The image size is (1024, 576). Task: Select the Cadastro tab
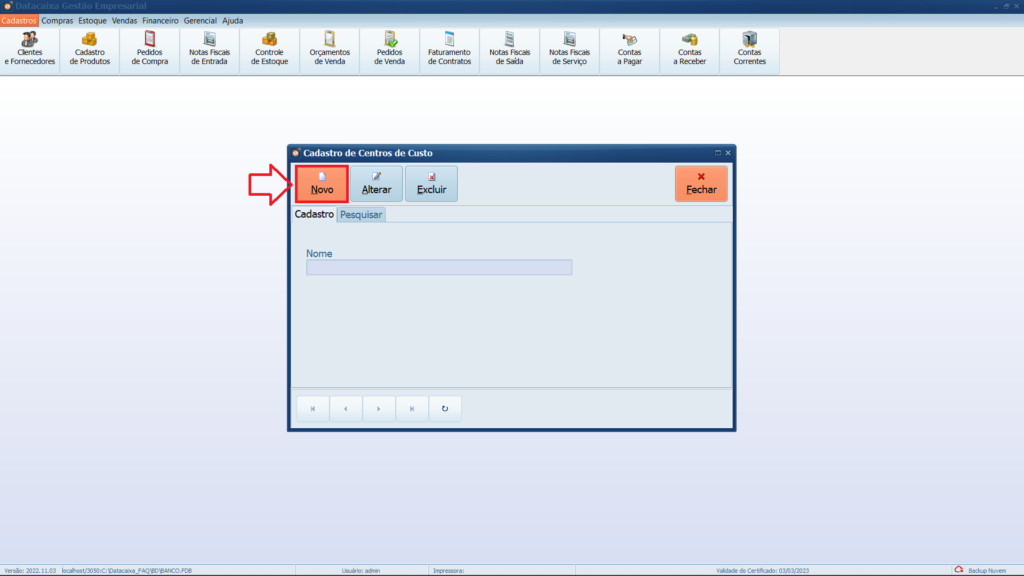[x=314, y=214]
